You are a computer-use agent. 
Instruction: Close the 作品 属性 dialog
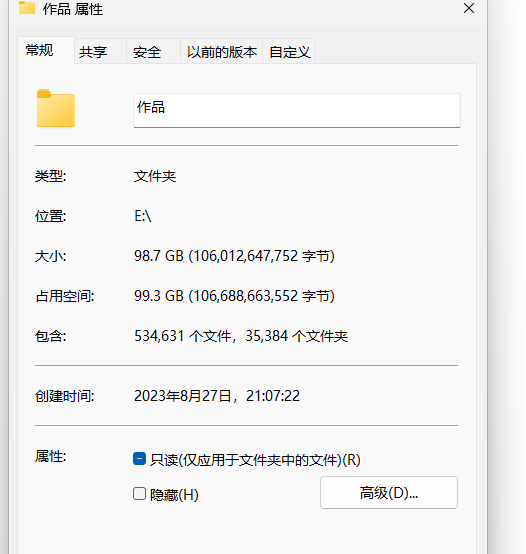click(x=468, y=8)
